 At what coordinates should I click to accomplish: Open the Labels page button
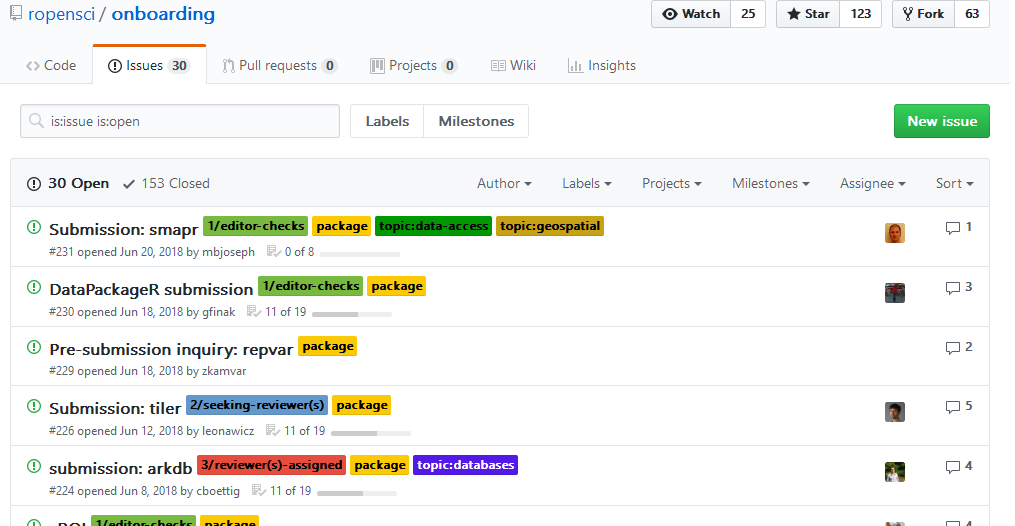click(x=387, y=121)
